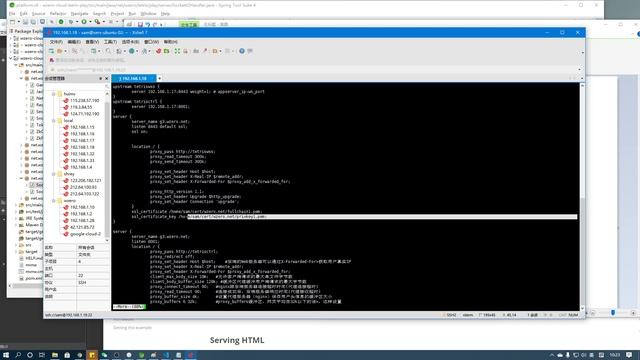The image size is (640, 360).
Task: Collapse the 'local' session folder
Action: (53, 121)
